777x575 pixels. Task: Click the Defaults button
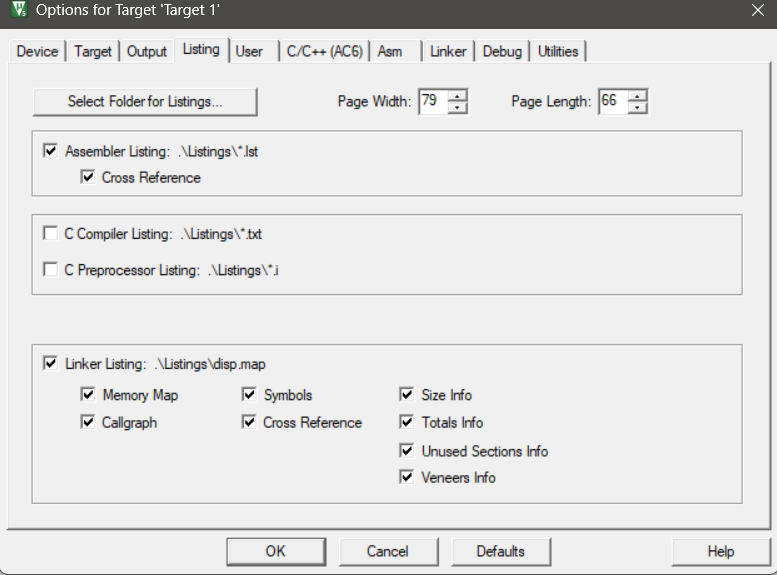(x=500, y=551)
